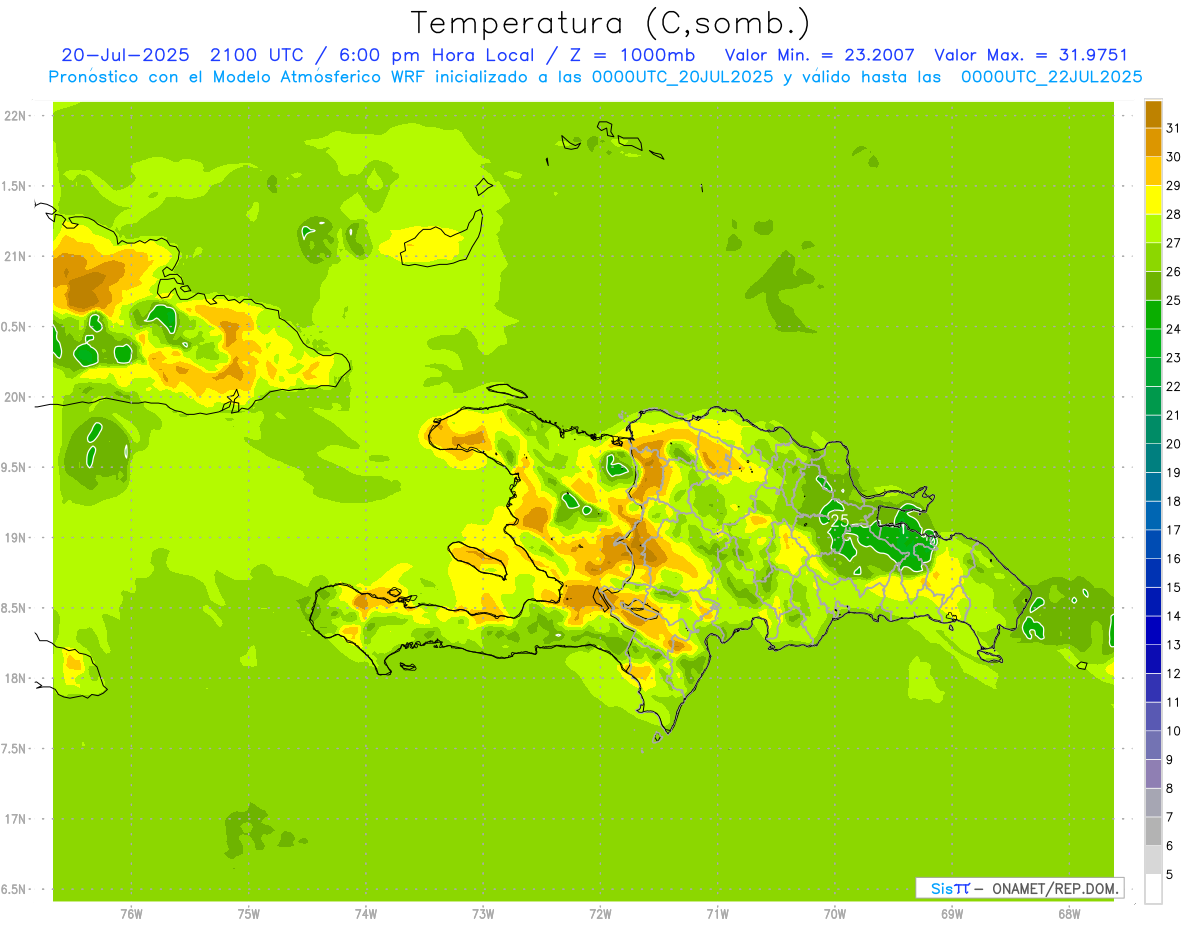Pick the yellow legend swatch between 28 and 29

pos(1153,200)
